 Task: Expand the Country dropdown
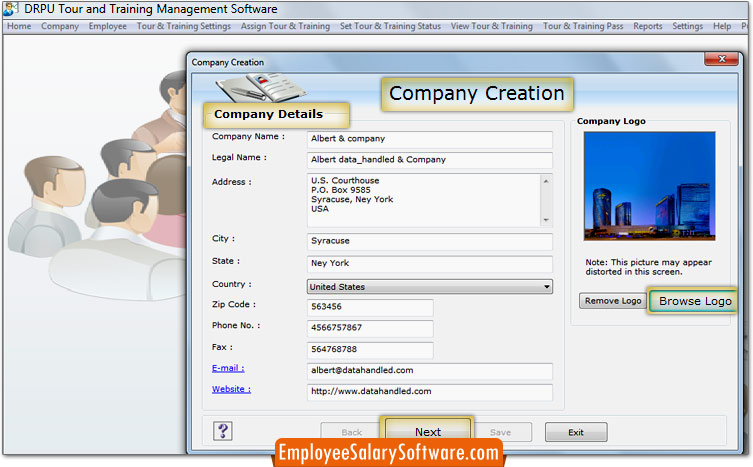tap(547, 287)
